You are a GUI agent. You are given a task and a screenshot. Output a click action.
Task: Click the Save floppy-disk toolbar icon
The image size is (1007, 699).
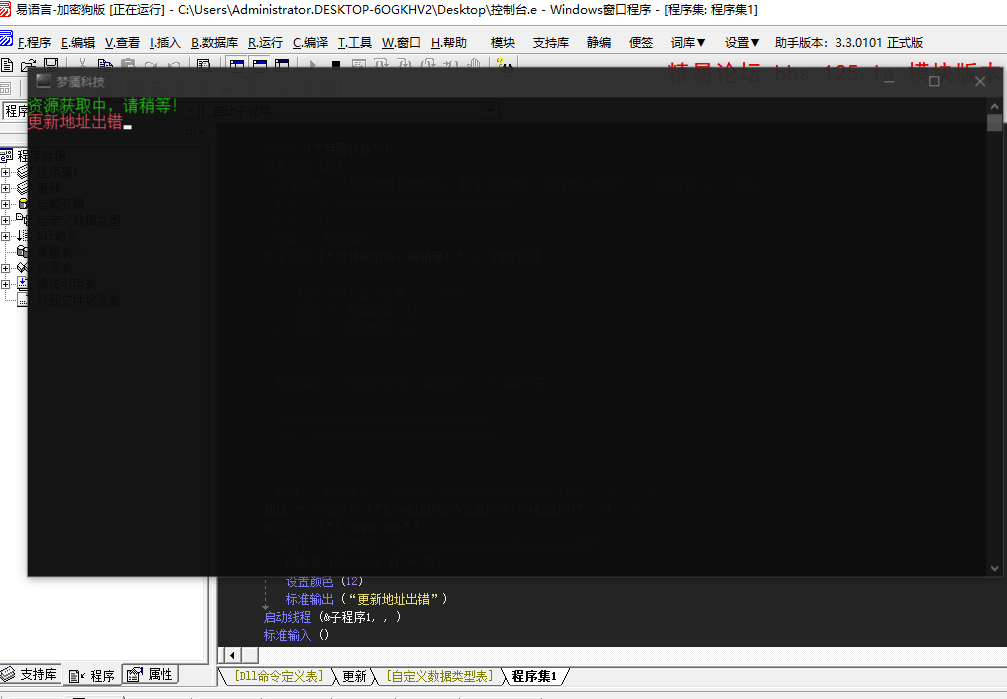coord(51,64)
